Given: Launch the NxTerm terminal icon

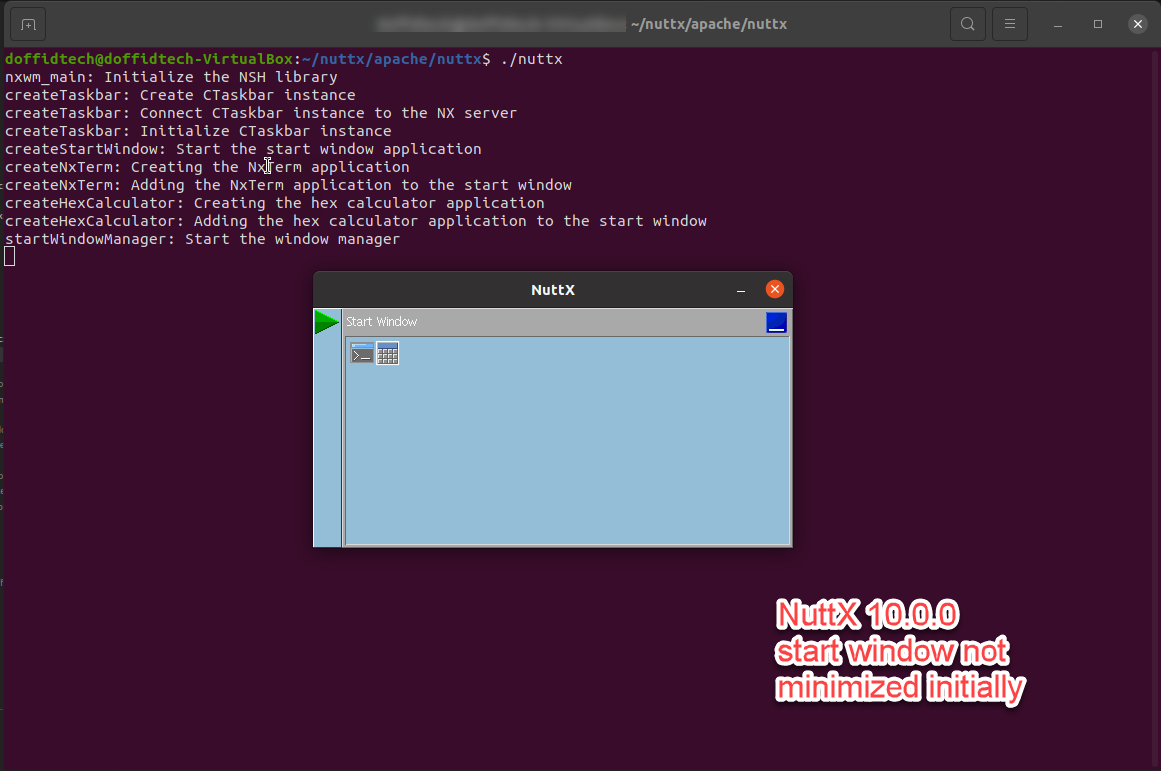Looking at the screenshot, I should [x=362, y=353].
